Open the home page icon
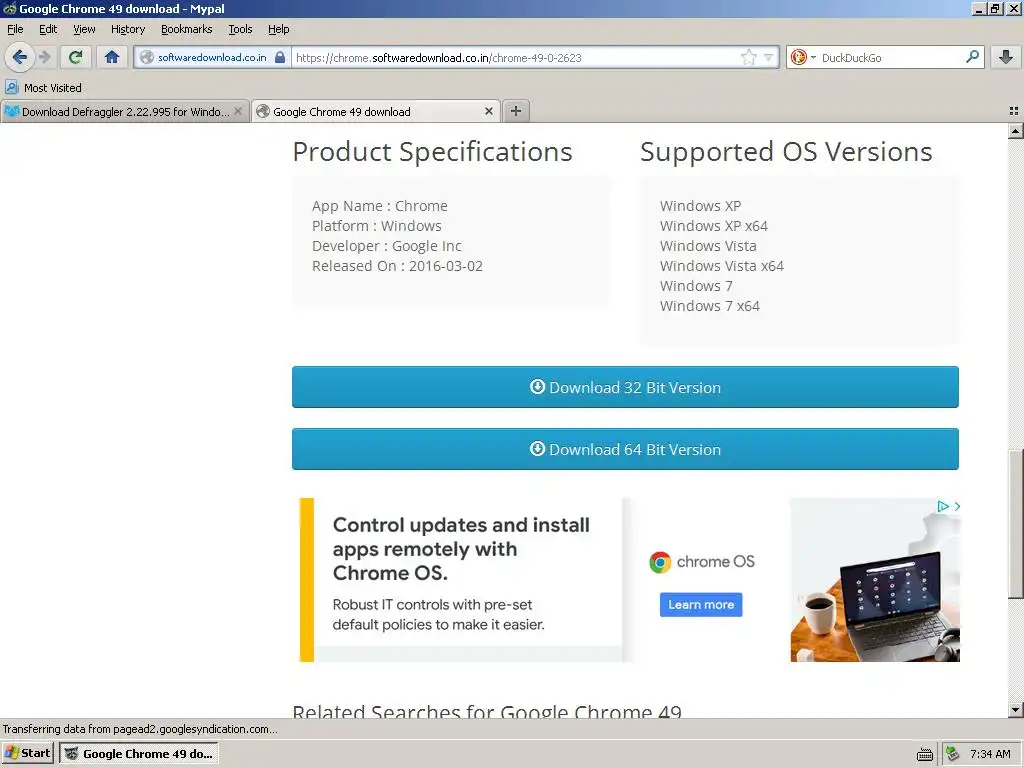Image resolution: width=1024 pixels, height=768 pixels. click(112, 57)
